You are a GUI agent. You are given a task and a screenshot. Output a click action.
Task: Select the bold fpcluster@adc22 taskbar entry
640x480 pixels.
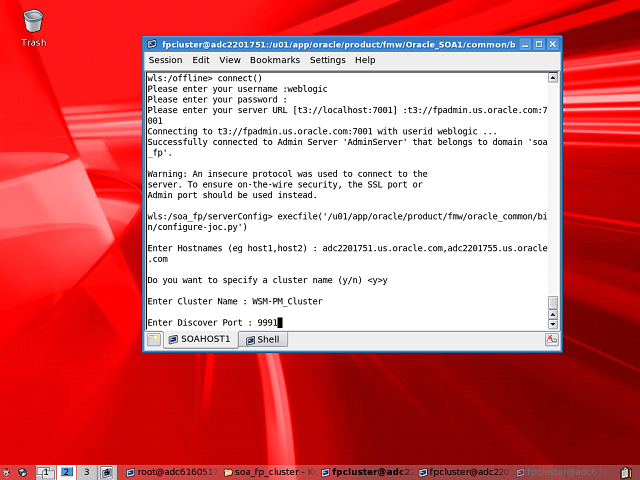click(x=368, y=472)
